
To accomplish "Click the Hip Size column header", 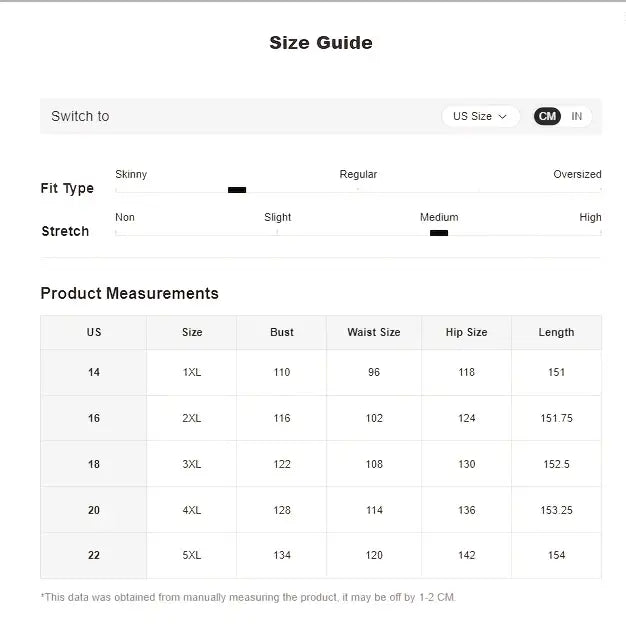I will coord(467,332).
